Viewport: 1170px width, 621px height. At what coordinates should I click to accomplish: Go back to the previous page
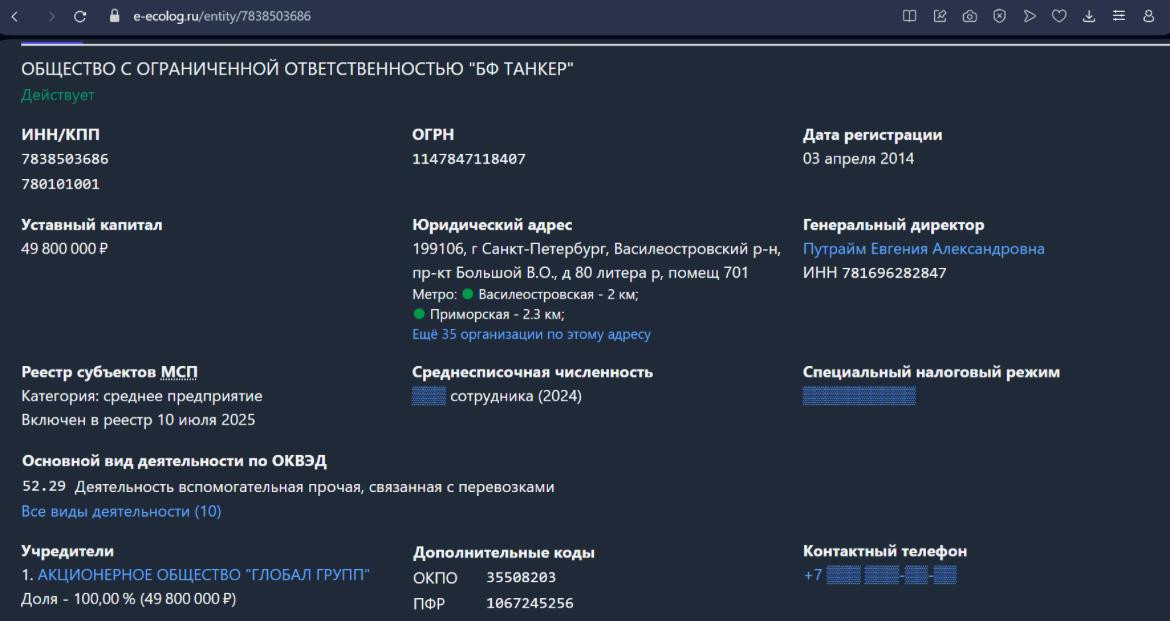15,16
